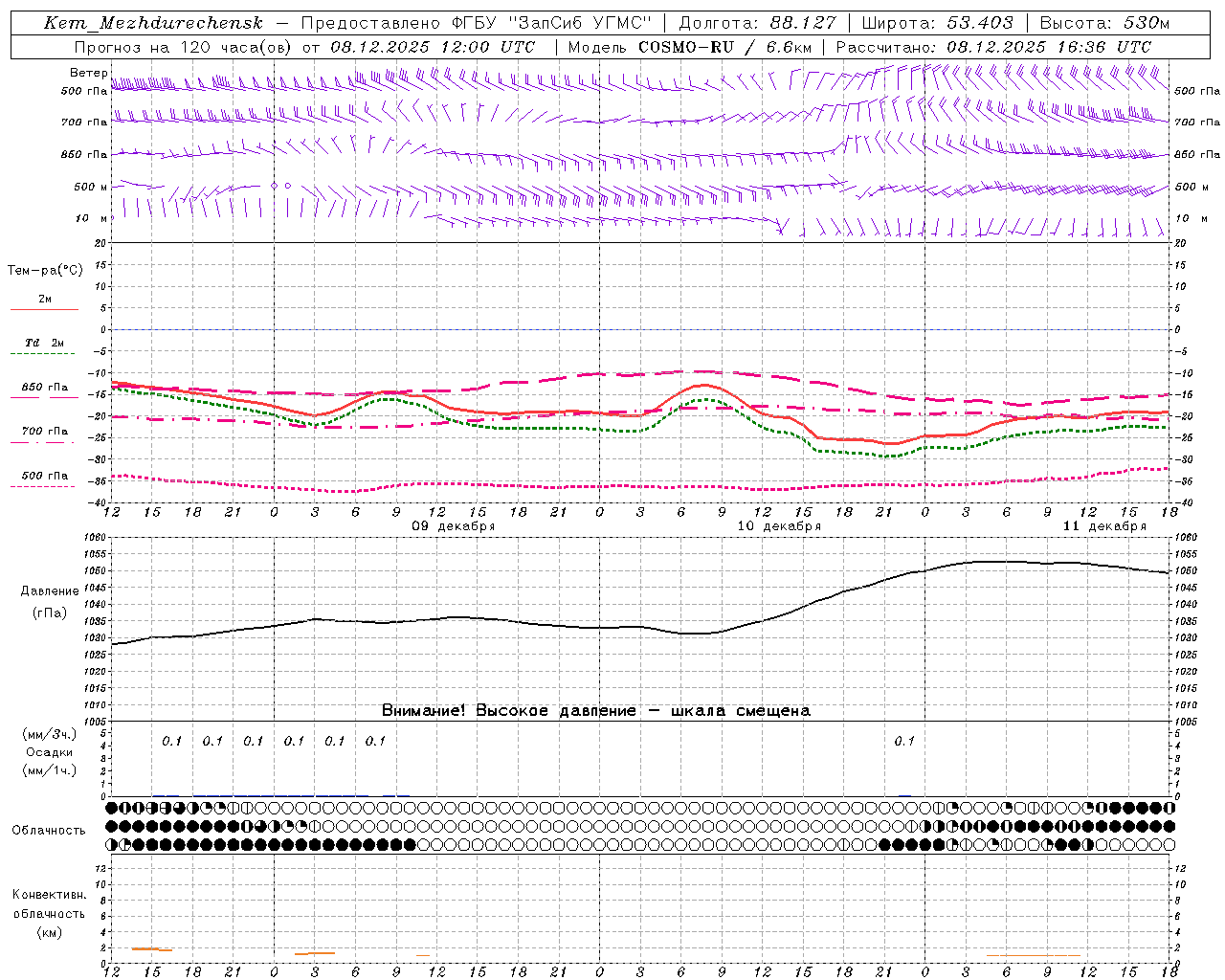Click the 1005 tick on right pressure axis
1225x980 pixels.
pyautogui.click(x=1185, y=722)
